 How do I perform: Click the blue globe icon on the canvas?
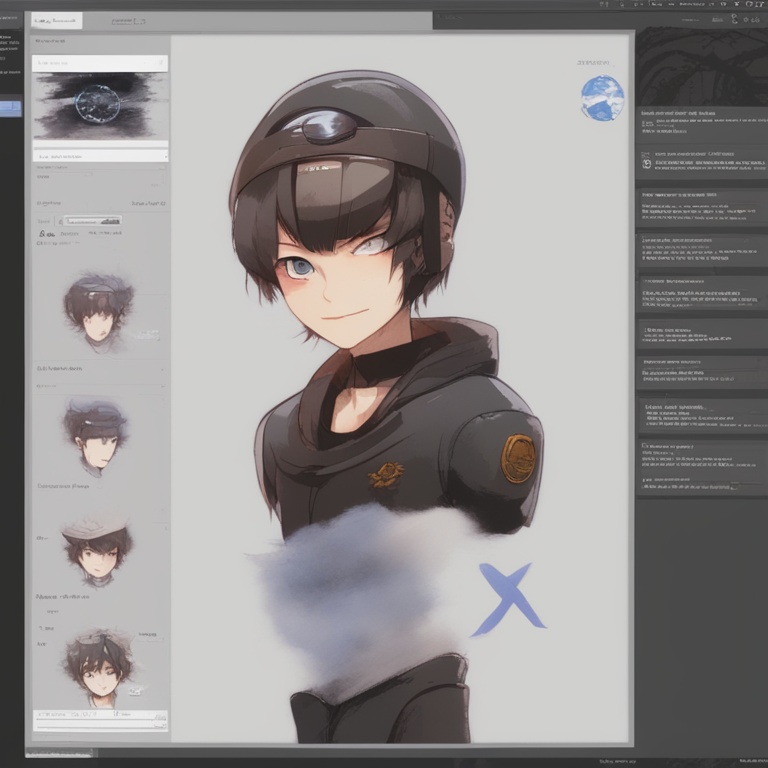pyautogui.click(x=602, y=99)
